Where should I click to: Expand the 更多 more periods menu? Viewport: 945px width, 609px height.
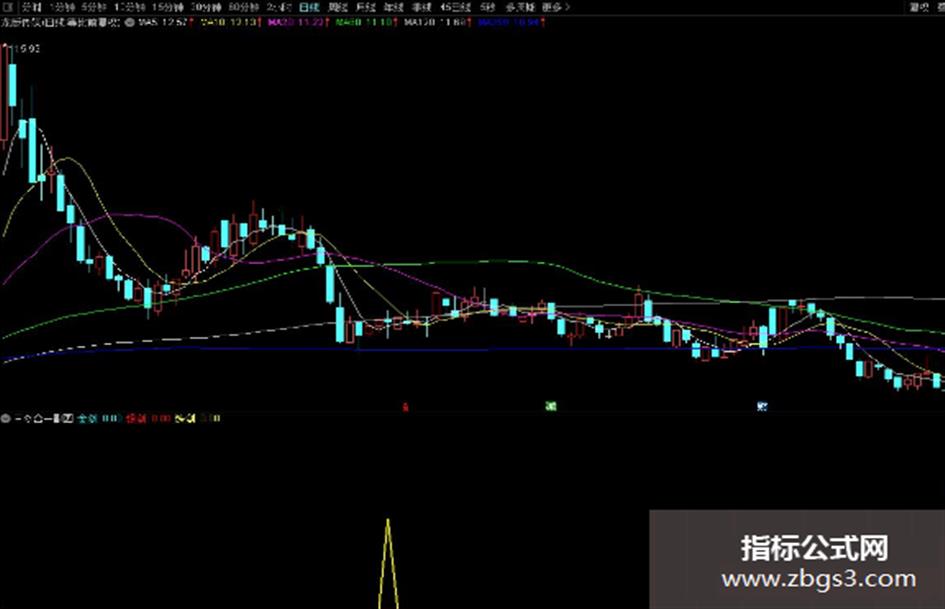555,7
